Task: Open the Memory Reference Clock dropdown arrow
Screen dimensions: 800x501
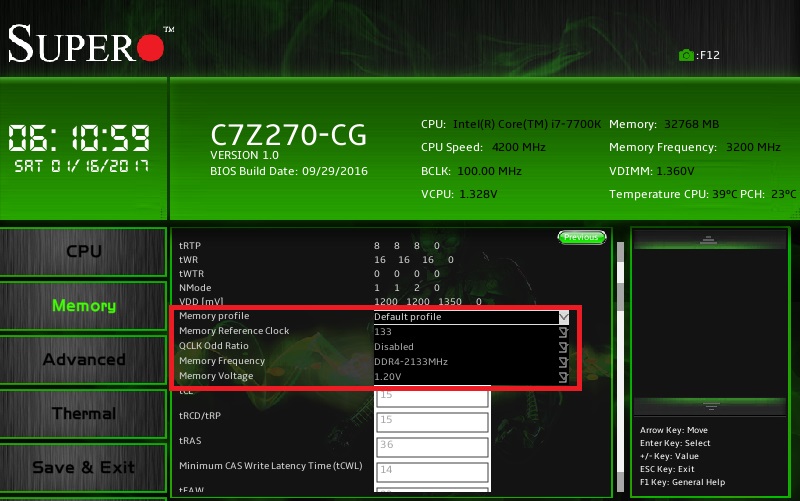Action: [x=563, y=332]
